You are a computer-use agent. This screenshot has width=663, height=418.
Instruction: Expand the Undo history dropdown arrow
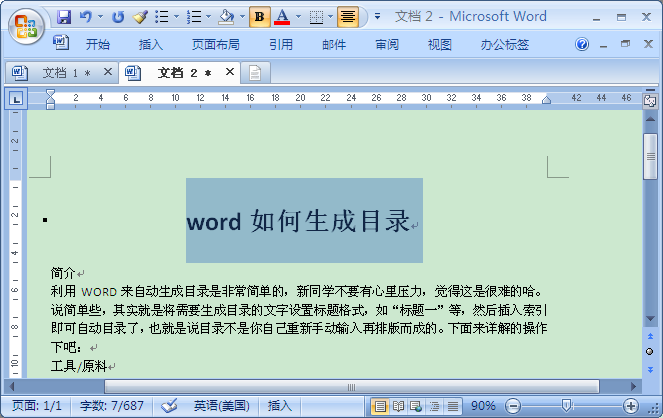[x=101, y=17]
